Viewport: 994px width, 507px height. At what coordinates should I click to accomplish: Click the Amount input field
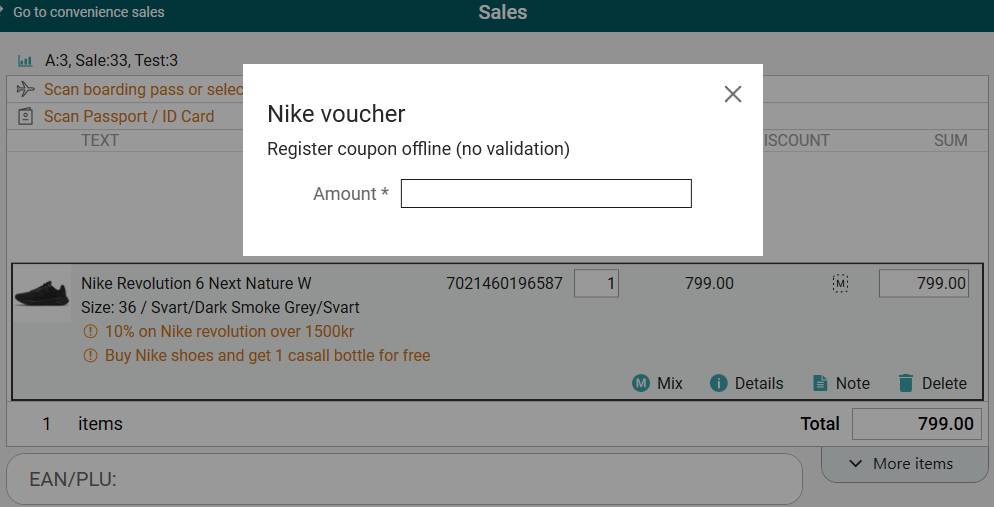click(x=546, y=194)
